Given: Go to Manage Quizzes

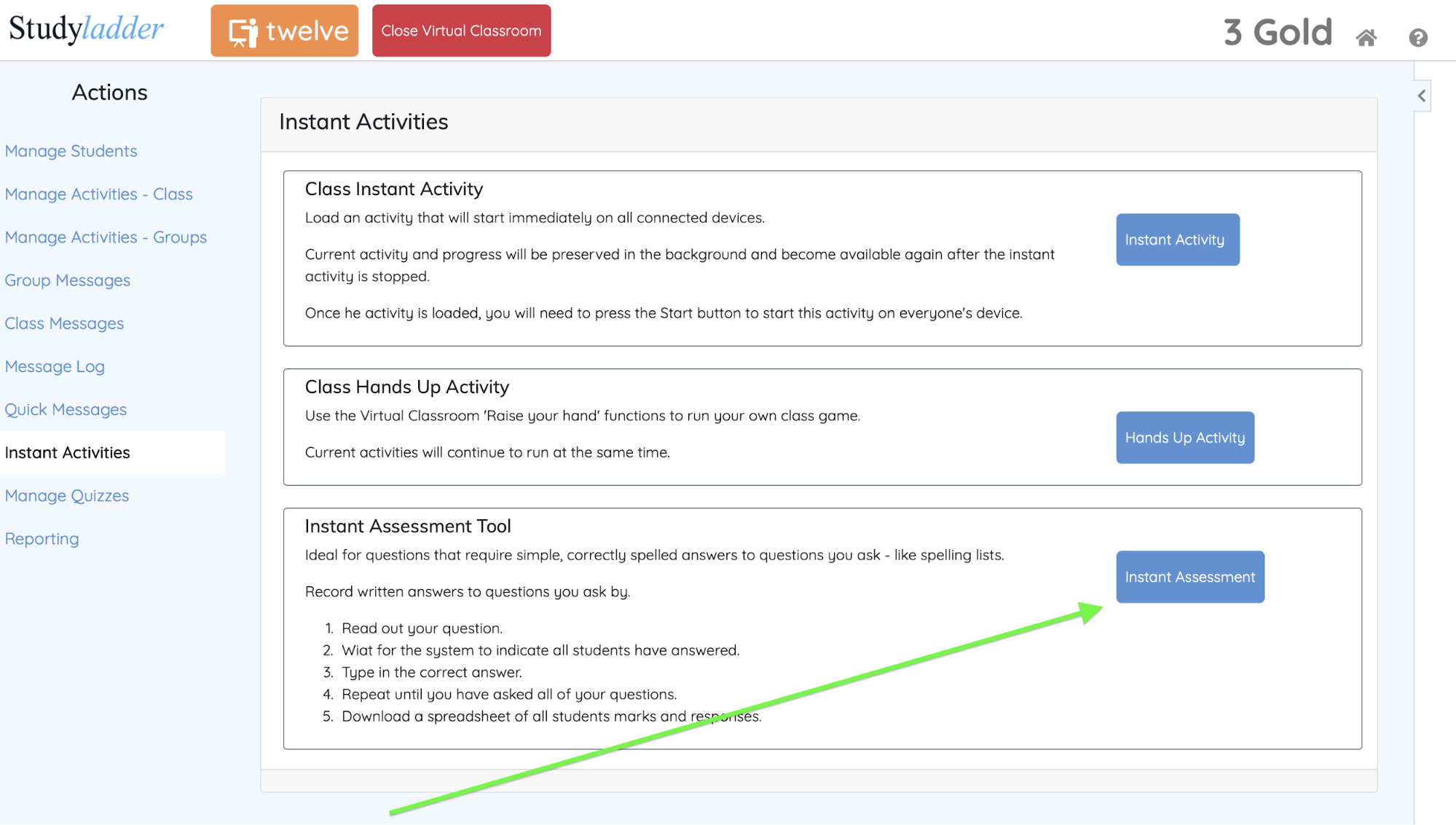Looking at the screenshot, I should 66,495.
